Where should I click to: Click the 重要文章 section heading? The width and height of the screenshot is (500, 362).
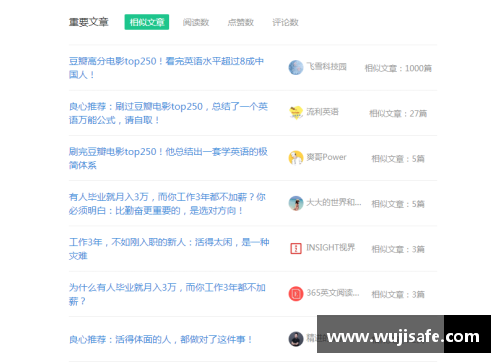point(89,22)
